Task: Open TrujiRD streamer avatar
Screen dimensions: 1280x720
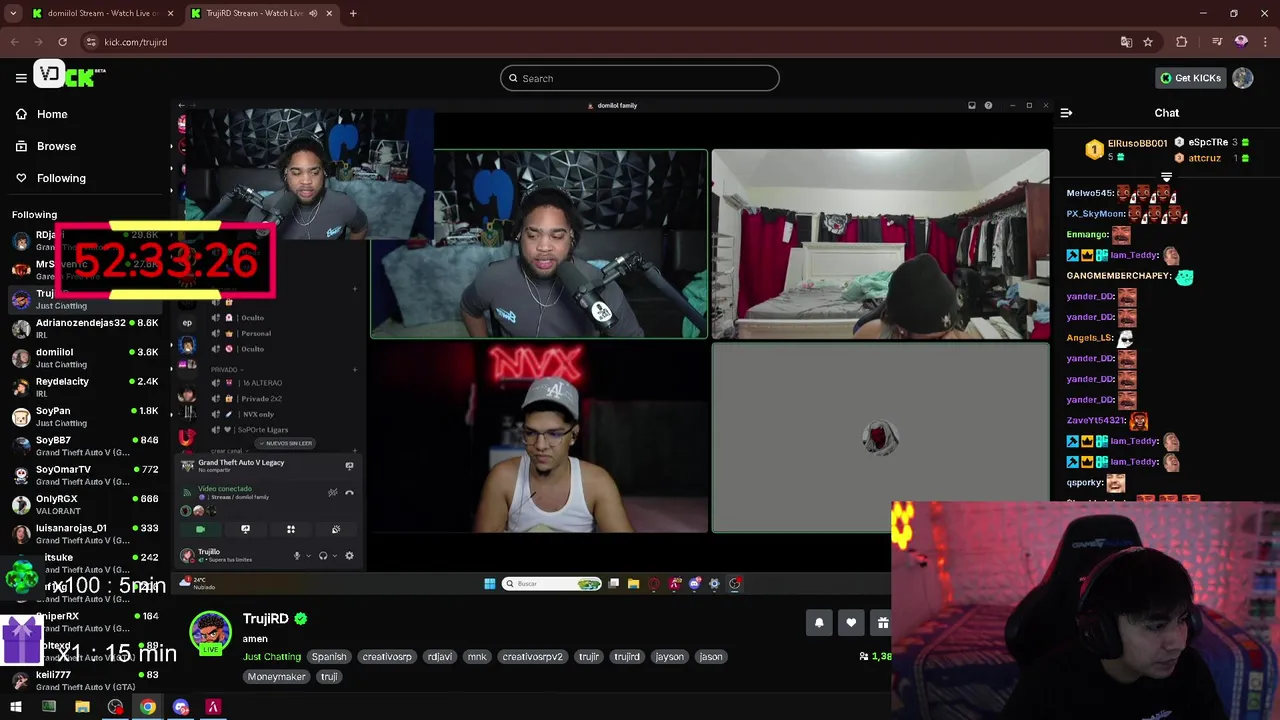Action: (x=210, y=632)
